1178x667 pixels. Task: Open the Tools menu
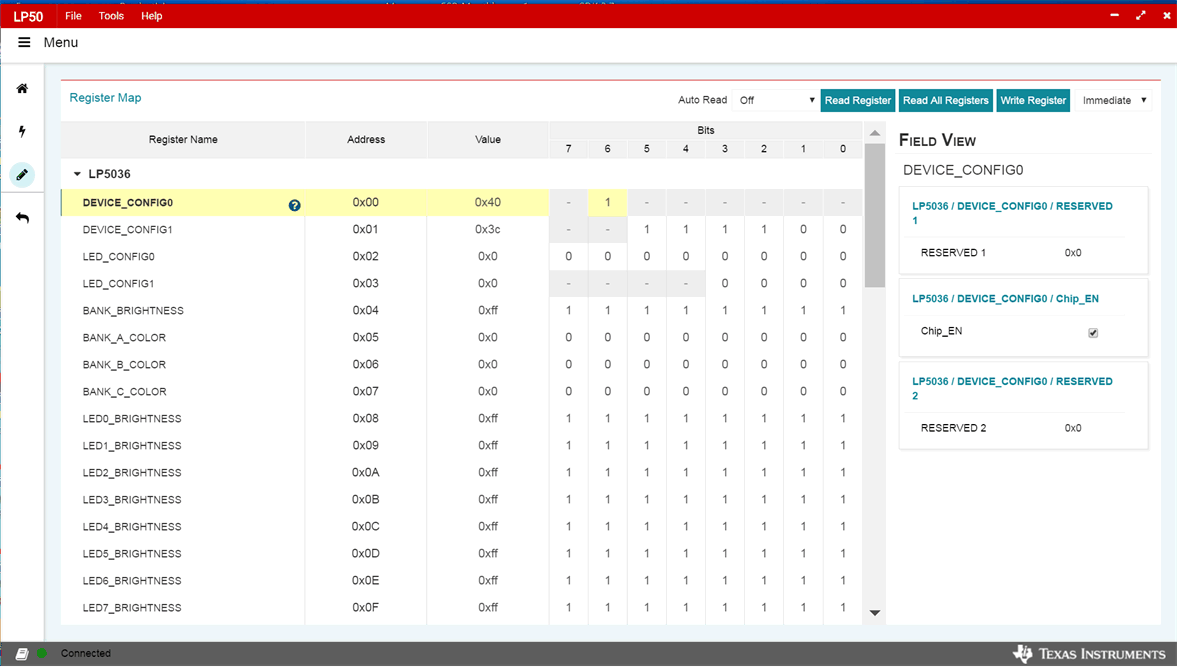(111, 16)
